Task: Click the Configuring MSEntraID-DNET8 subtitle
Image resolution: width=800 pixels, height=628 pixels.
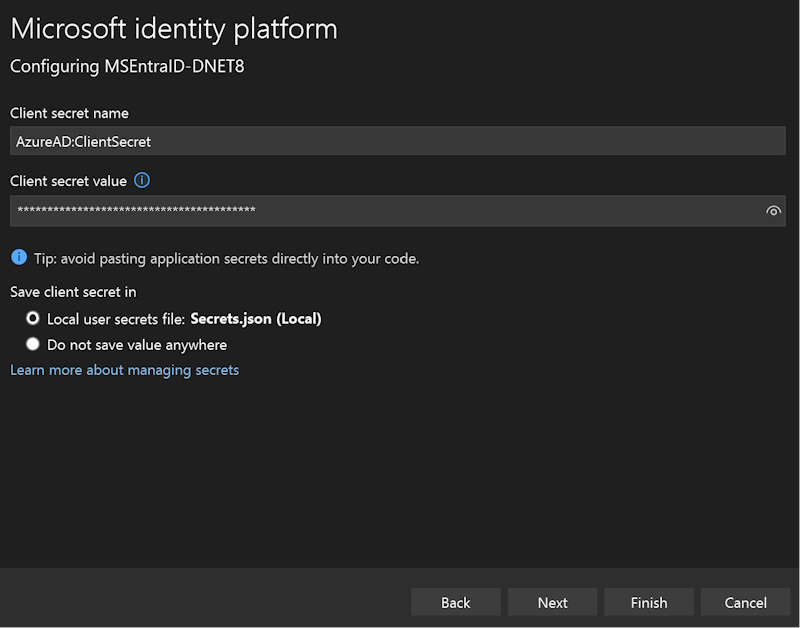Action: 127,67
